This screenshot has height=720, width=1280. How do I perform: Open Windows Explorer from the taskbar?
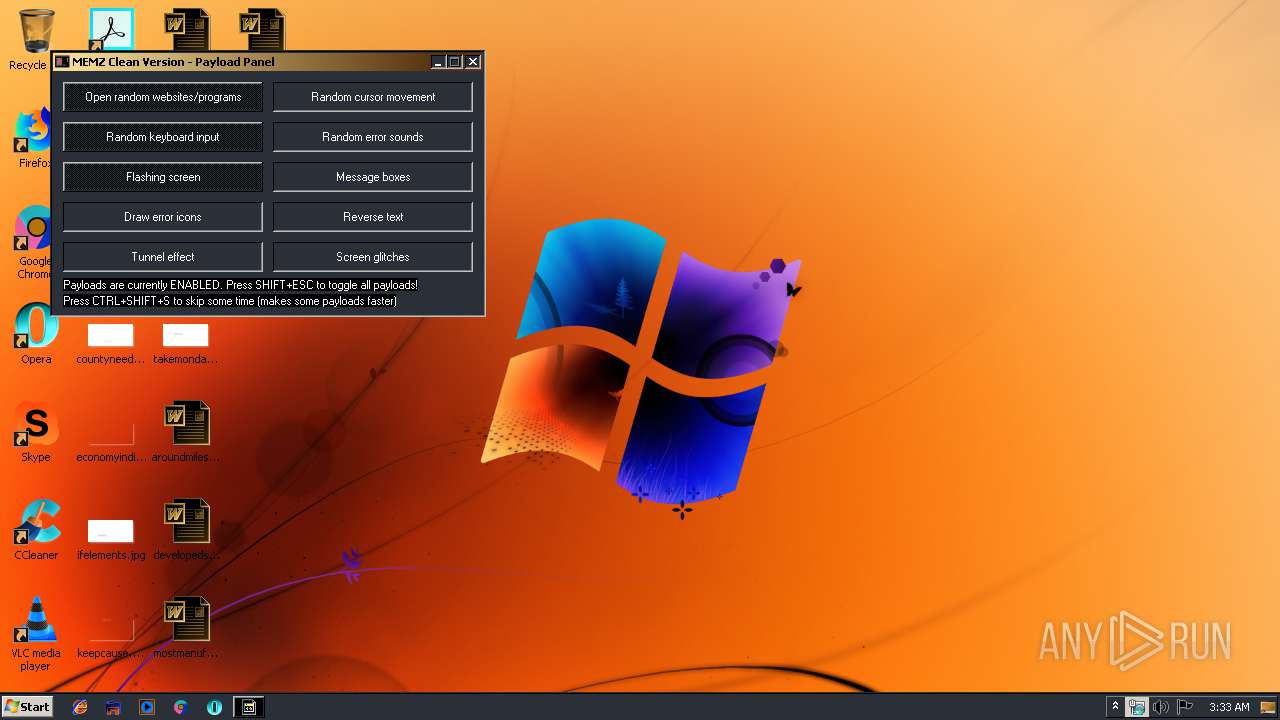click(x=113, y=707)
